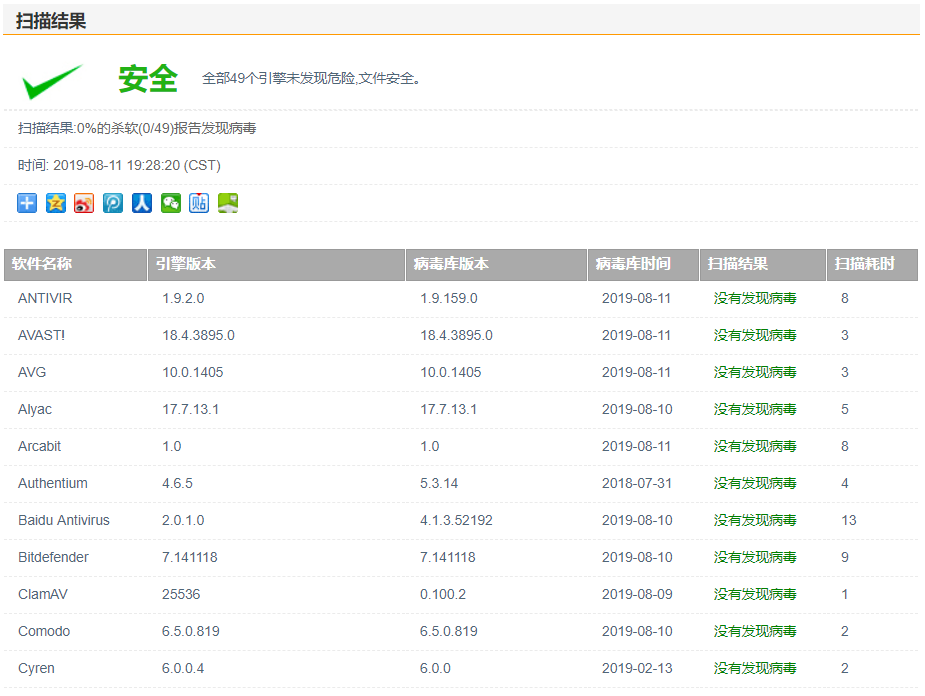Share to Sina Weibo via red-eye icon
Image resolution: width=925 pixels, height=696 pixels.
[84, 203]
